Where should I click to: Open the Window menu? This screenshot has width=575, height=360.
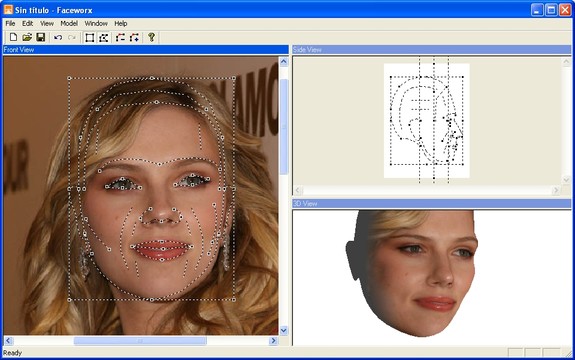tap(96, 23)
